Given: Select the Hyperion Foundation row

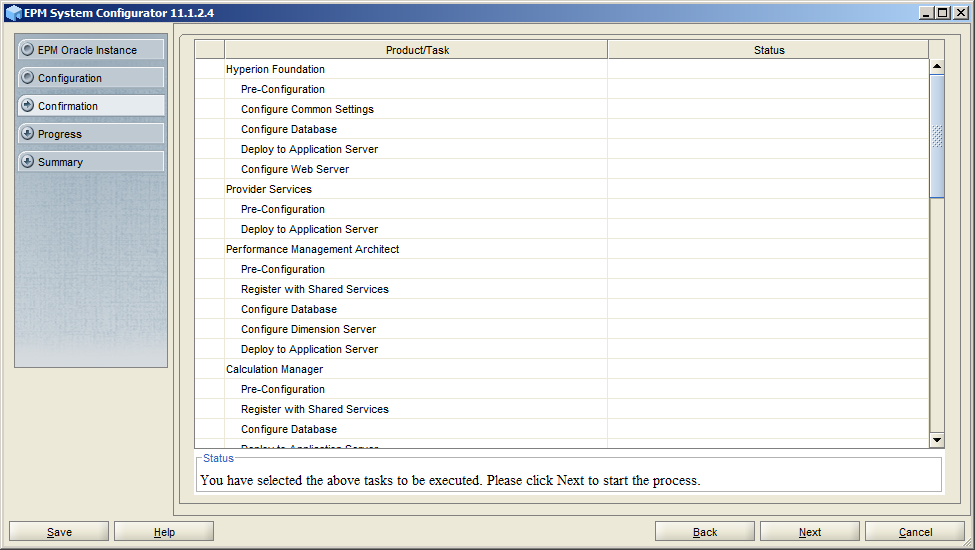Looking at the screenshot, I should point(562,69).
